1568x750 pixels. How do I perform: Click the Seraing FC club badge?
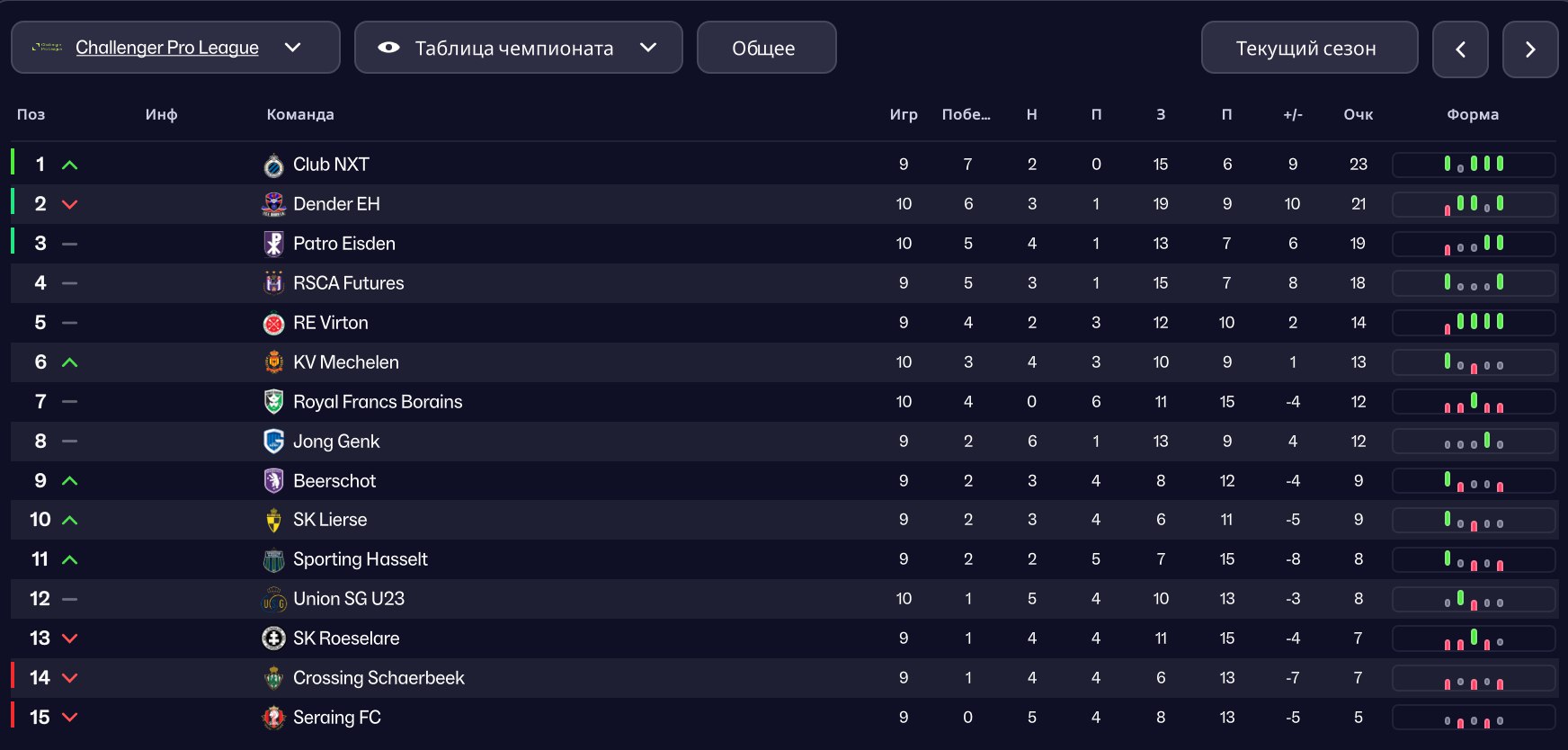click(273, 718)
